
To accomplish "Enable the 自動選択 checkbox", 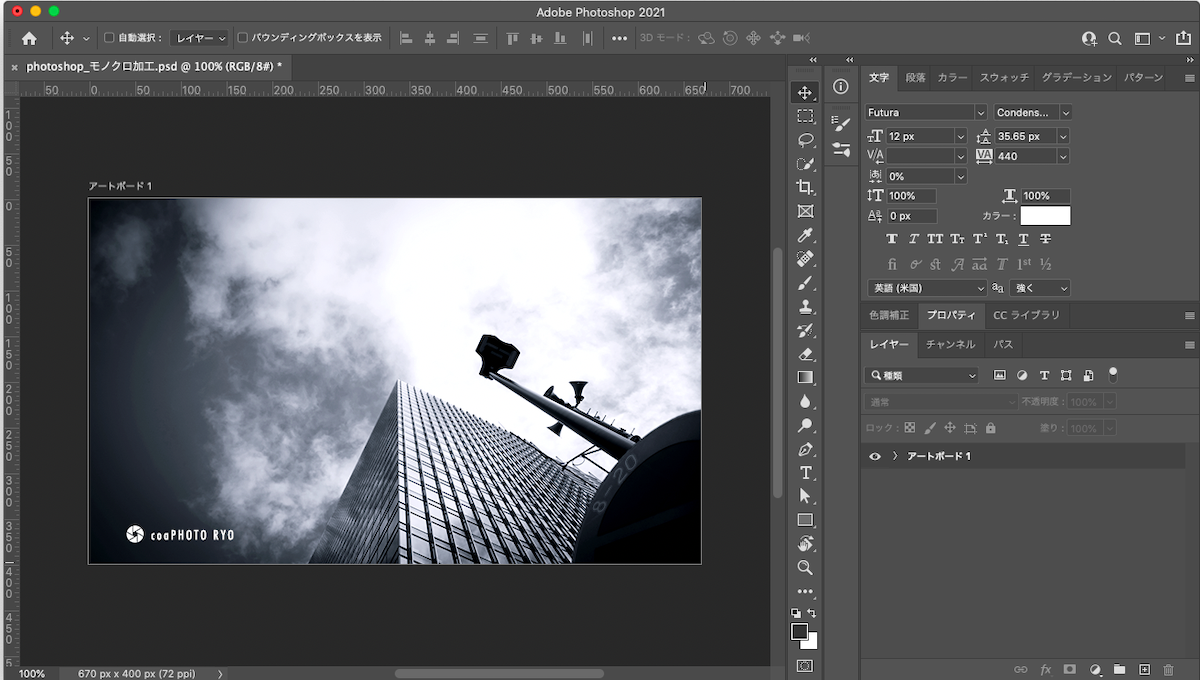I will [x=109, y=38].
